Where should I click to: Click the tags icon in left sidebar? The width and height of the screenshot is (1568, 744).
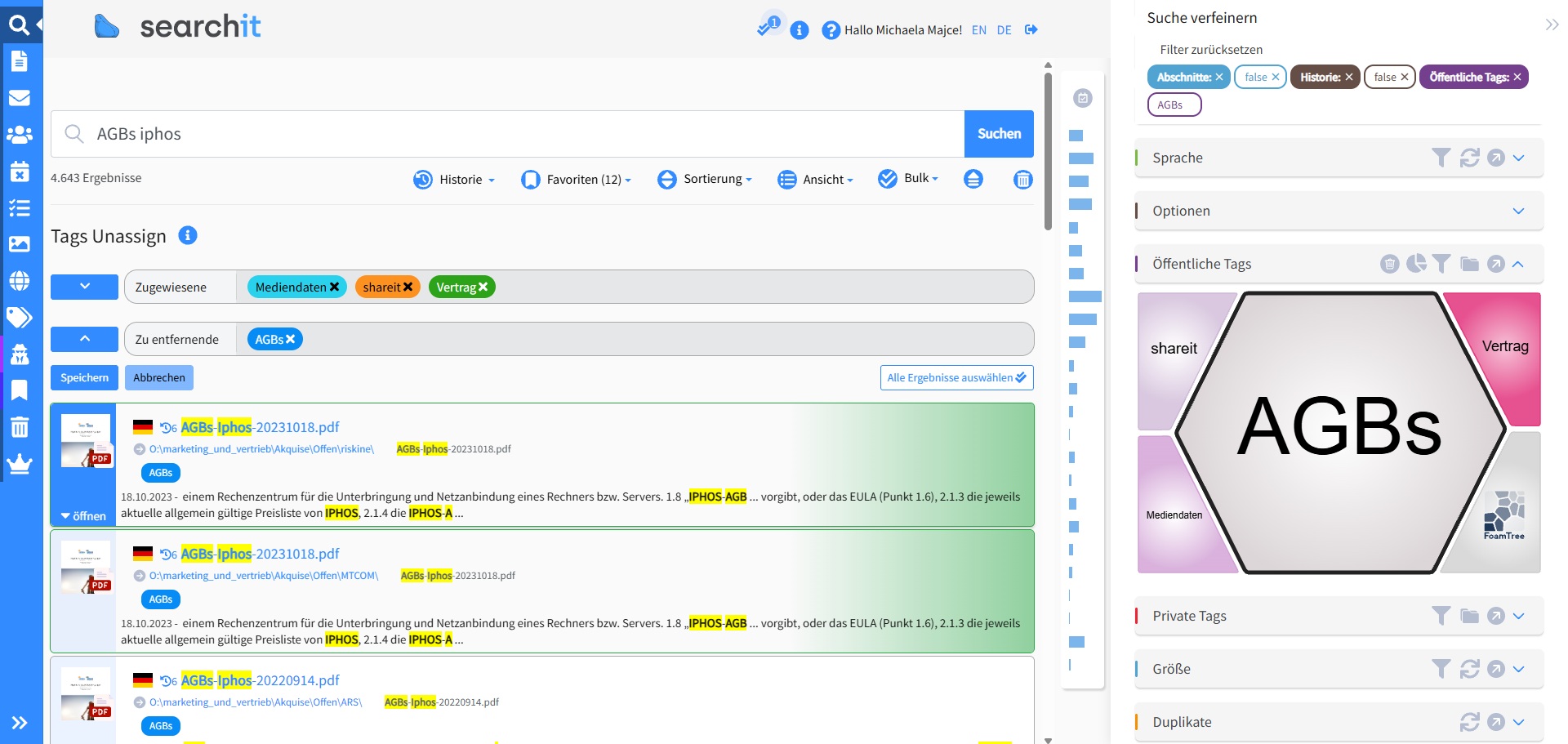pos(20,317)
